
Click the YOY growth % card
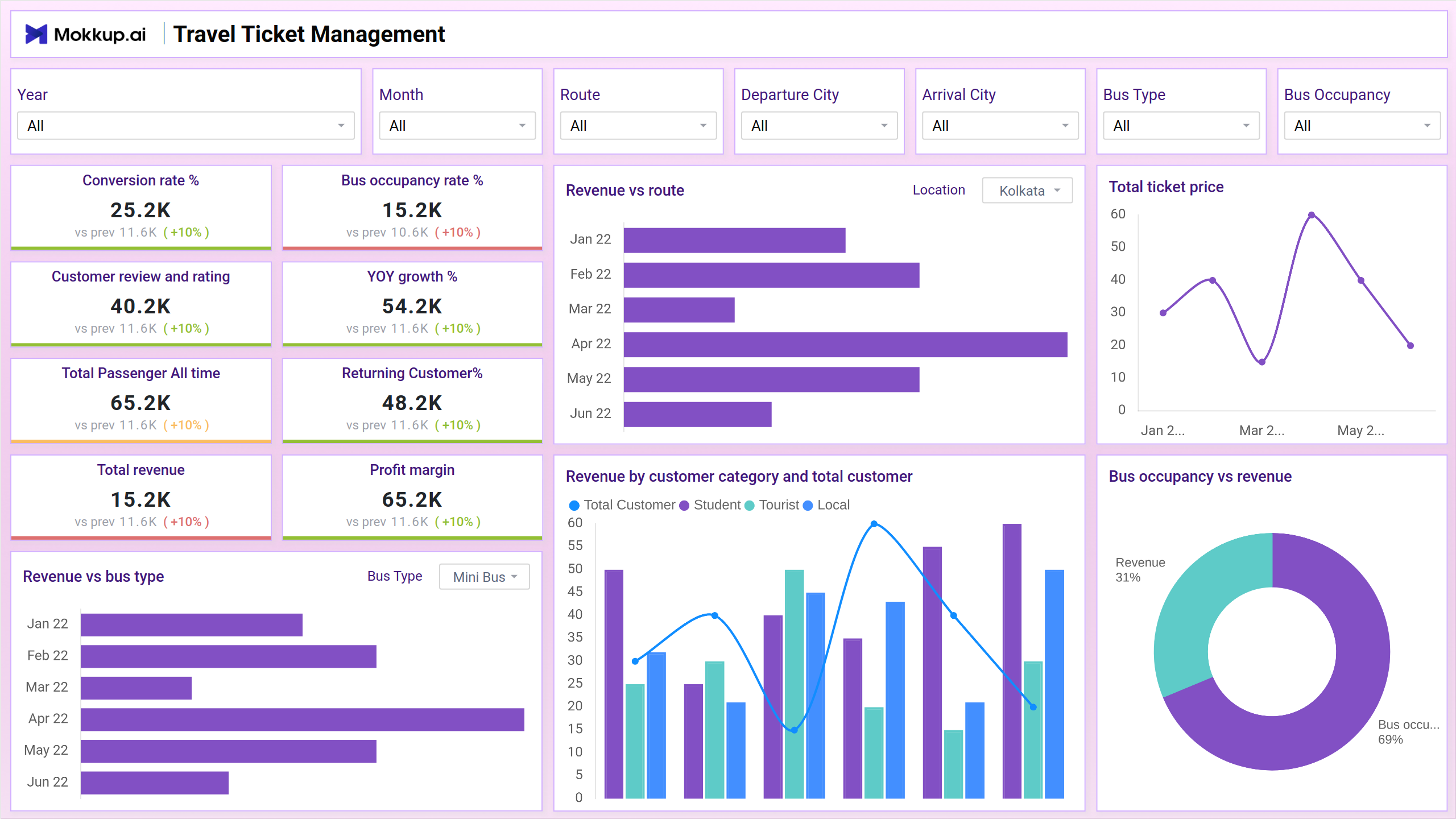tap(412, 304)
